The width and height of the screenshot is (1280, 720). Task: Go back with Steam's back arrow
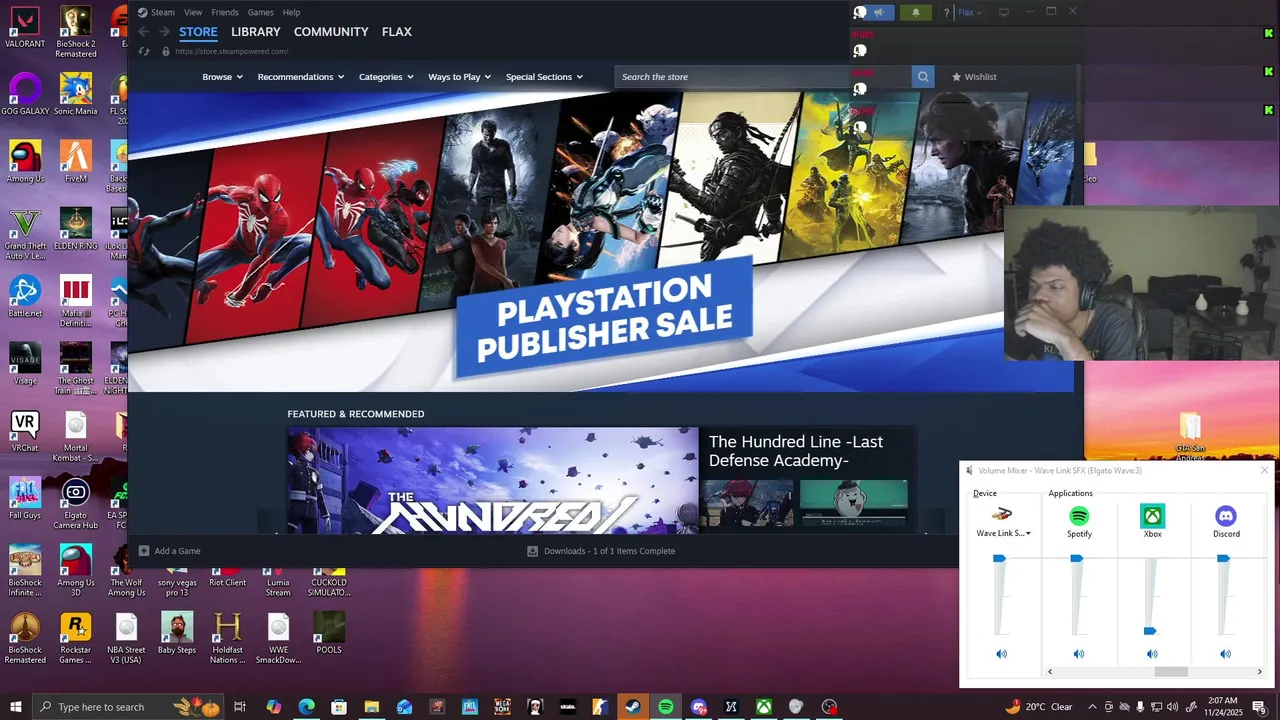[143, 32]
